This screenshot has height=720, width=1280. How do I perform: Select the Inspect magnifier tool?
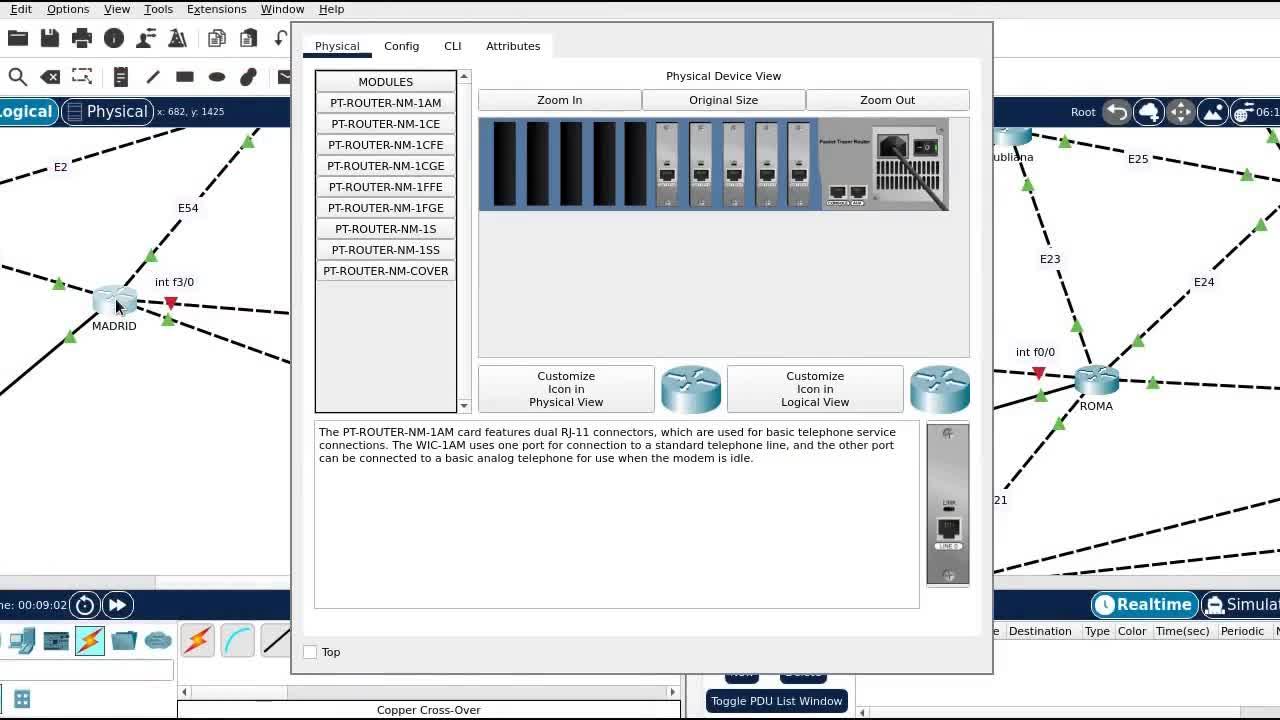(17, 77)
